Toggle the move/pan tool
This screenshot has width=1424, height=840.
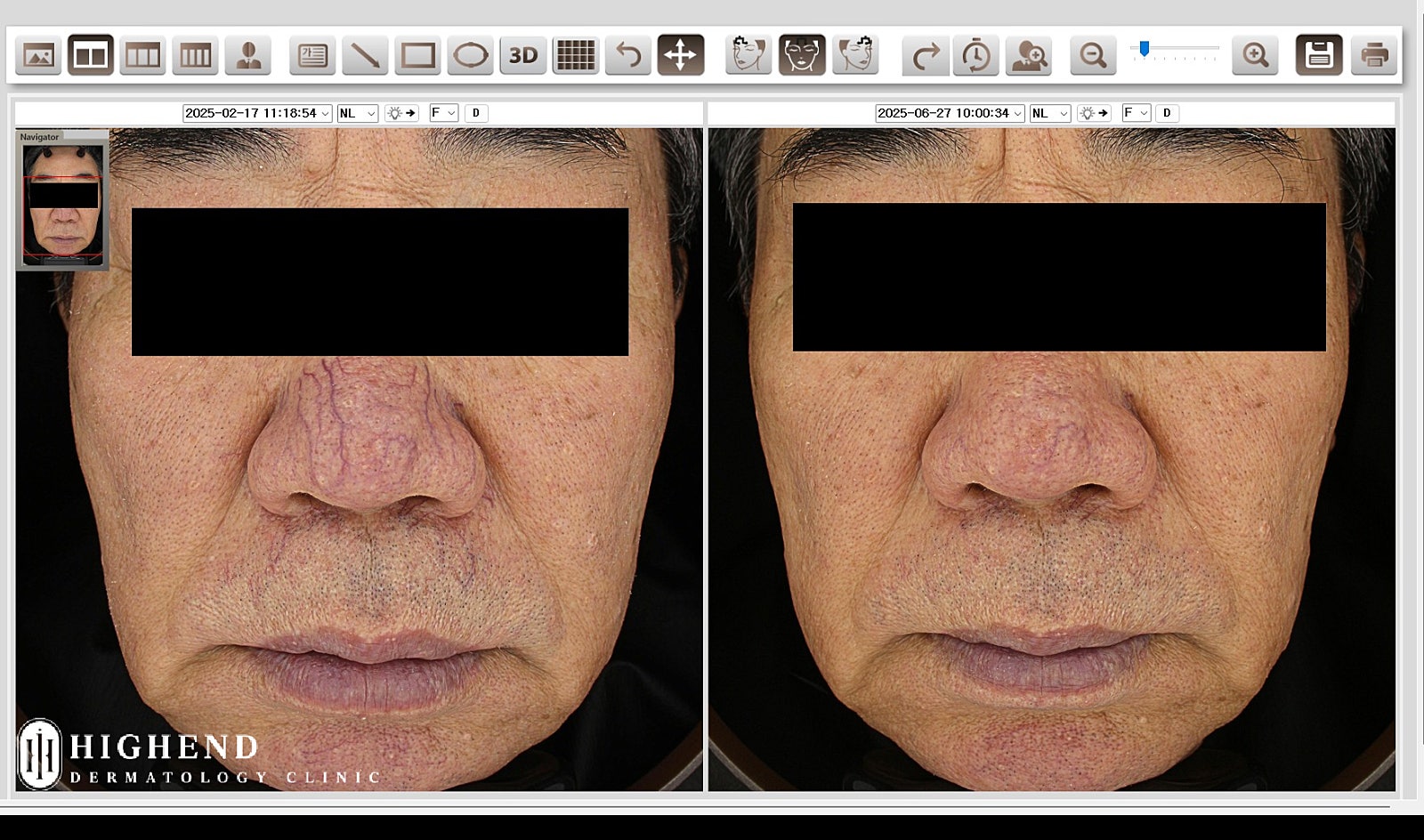point(680,56)
